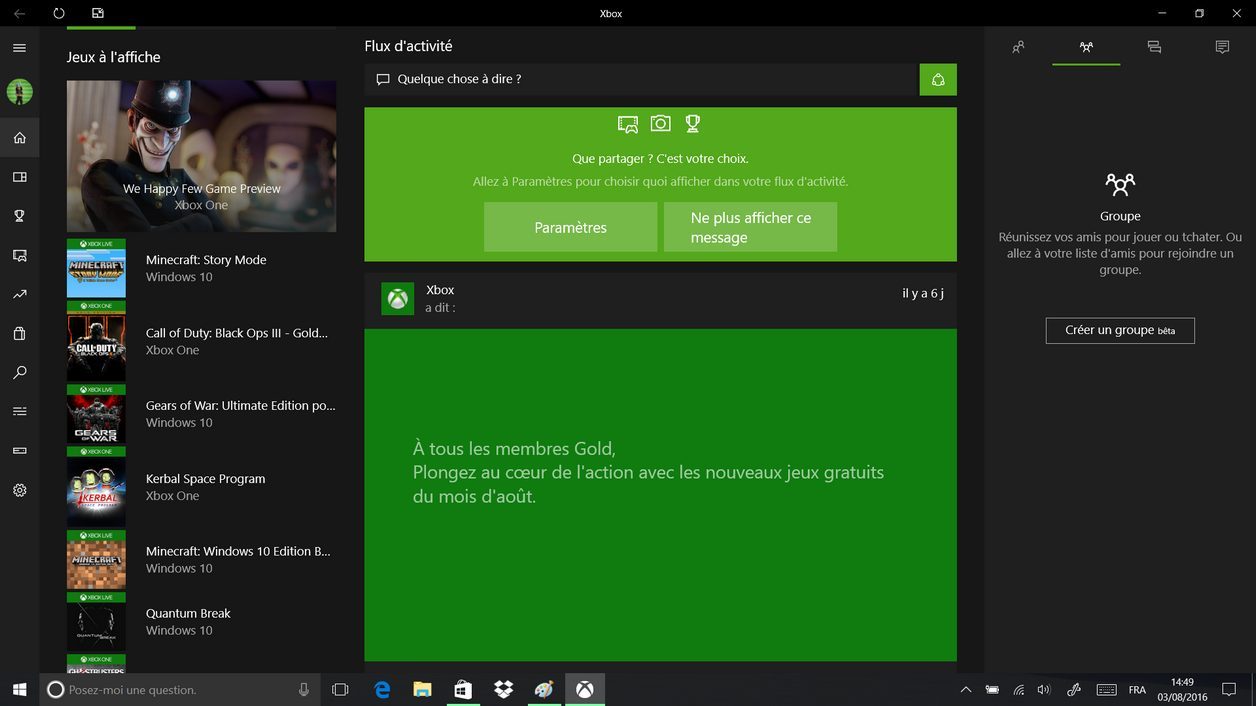
Task: Open Xbox settings gear in the sidebar
Action: [x=19, y=490]
